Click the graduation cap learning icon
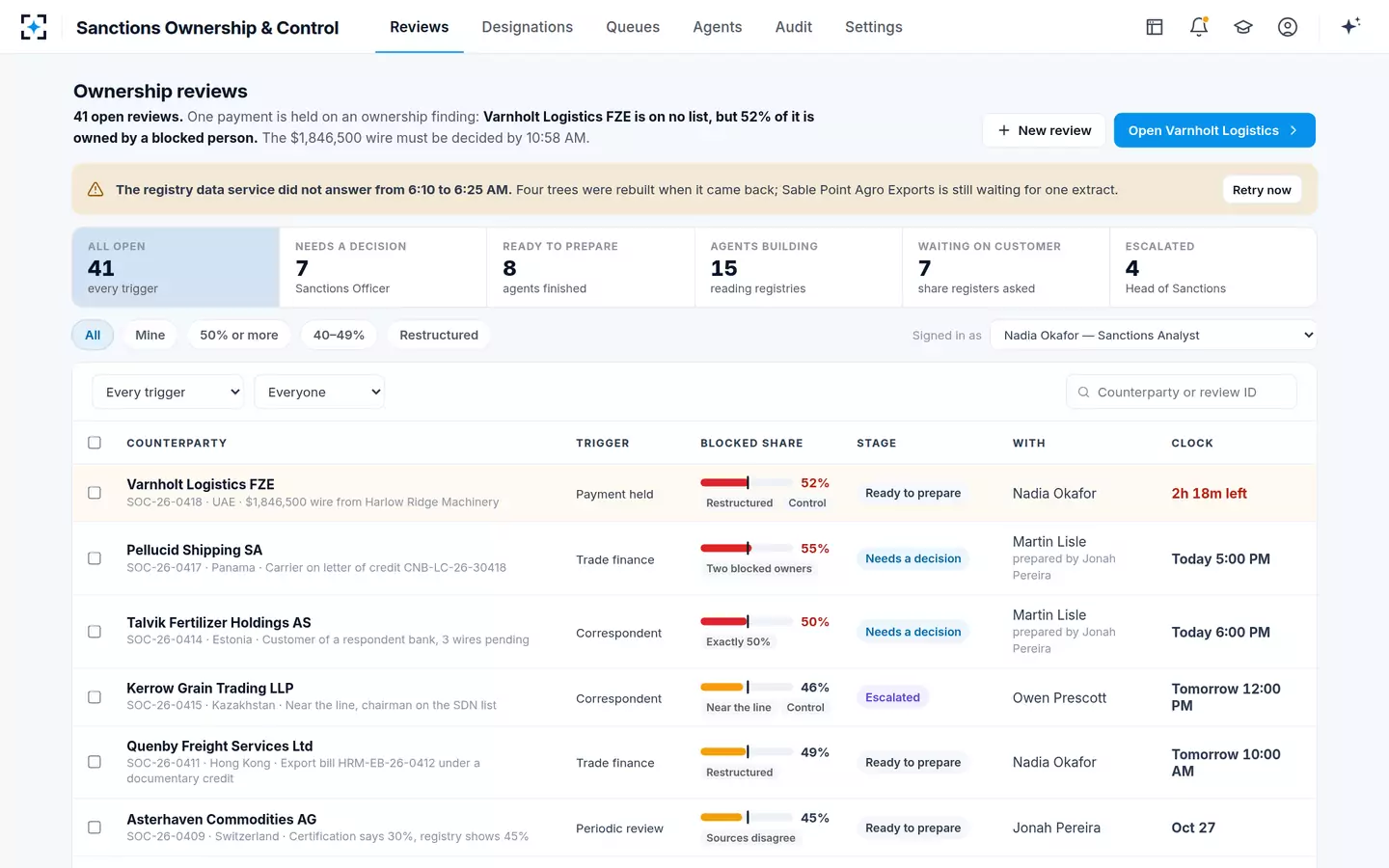Screen dimensions: 1389x868 1243,27
